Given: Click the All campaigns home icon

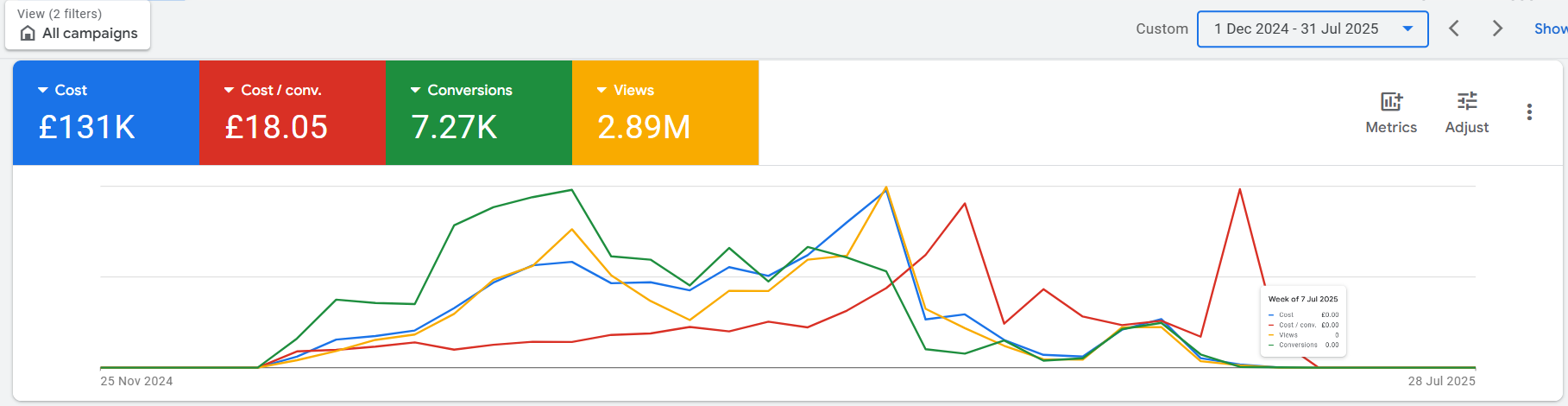Looking at the screenshot, I should click(x=28, y=34).
